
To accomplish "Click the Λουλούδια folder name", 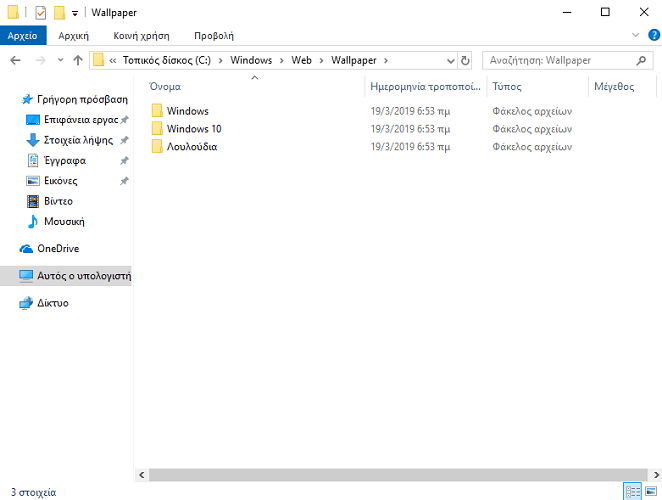I will point(192,147).
